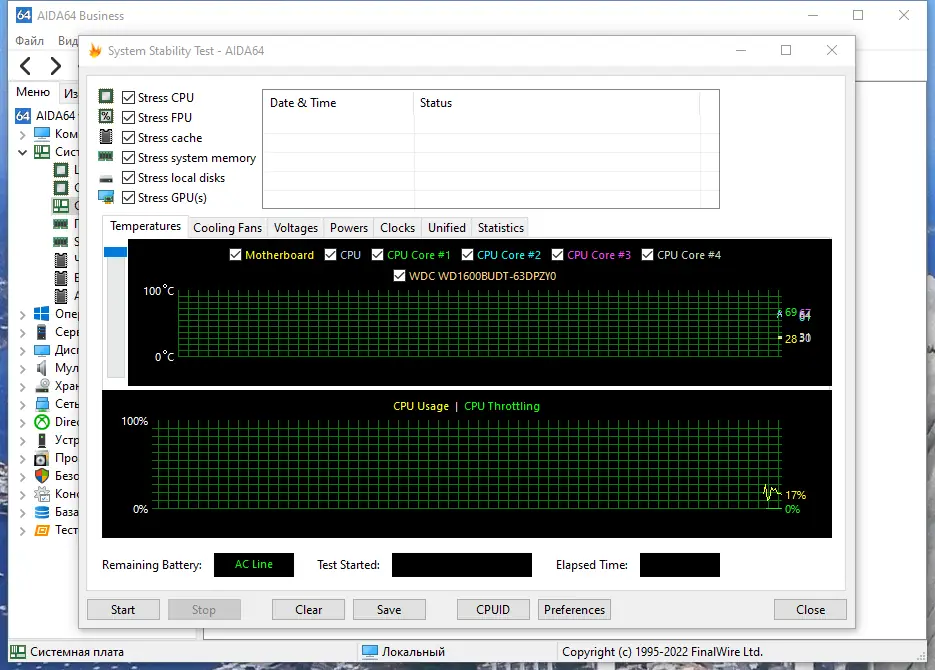Select the DirectX Xbox icon in tree
Image resolution: width=935 pixels, height=670 pixels.
click(42, 422)
